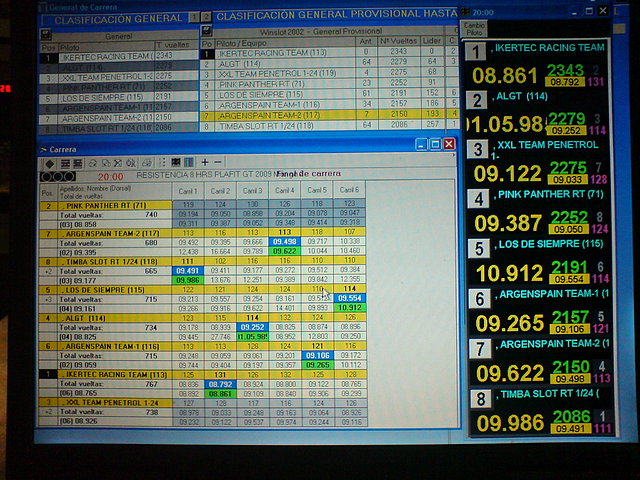
Task: Click the minus icon in Carrera toolbar
Action: click(x=218, y=162)
